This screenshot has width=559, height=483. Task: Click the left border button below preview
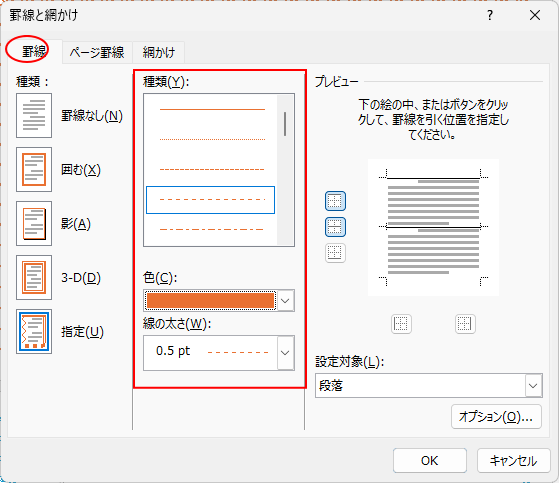coord(401,324)
